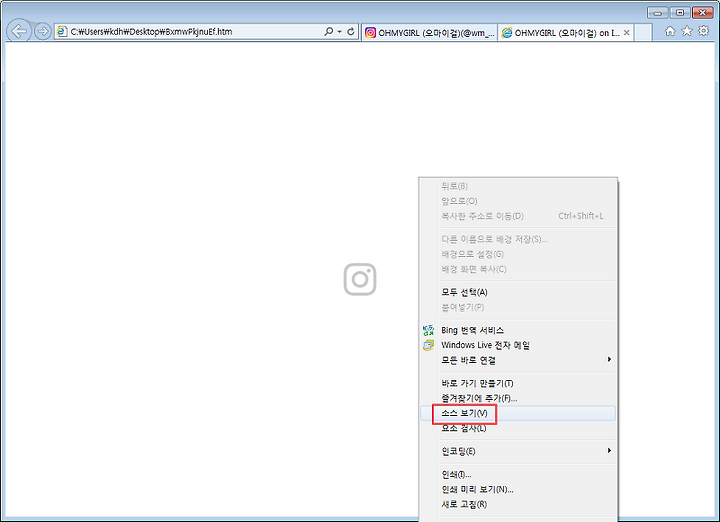Choose 모두 선택(A) in context menu
This screenshot has width=720, height=522.
click(518, 292)
